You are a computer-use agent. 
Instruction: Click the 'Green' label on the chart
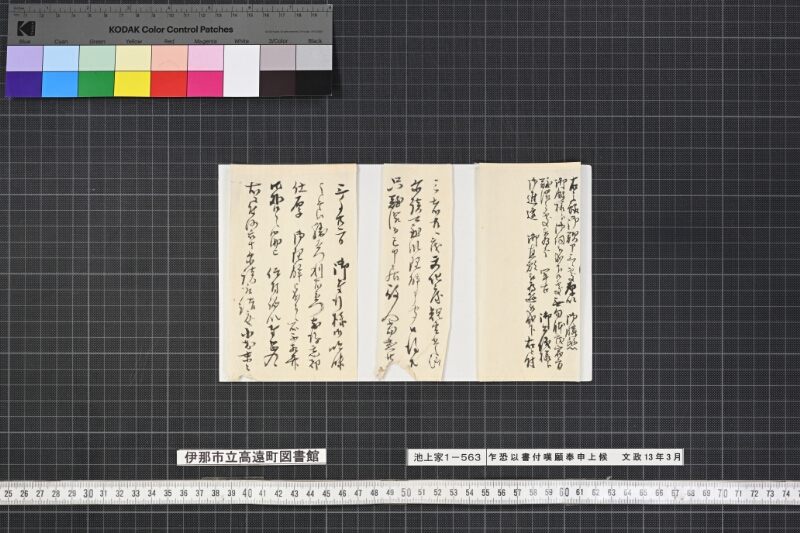tap(97, 42)
